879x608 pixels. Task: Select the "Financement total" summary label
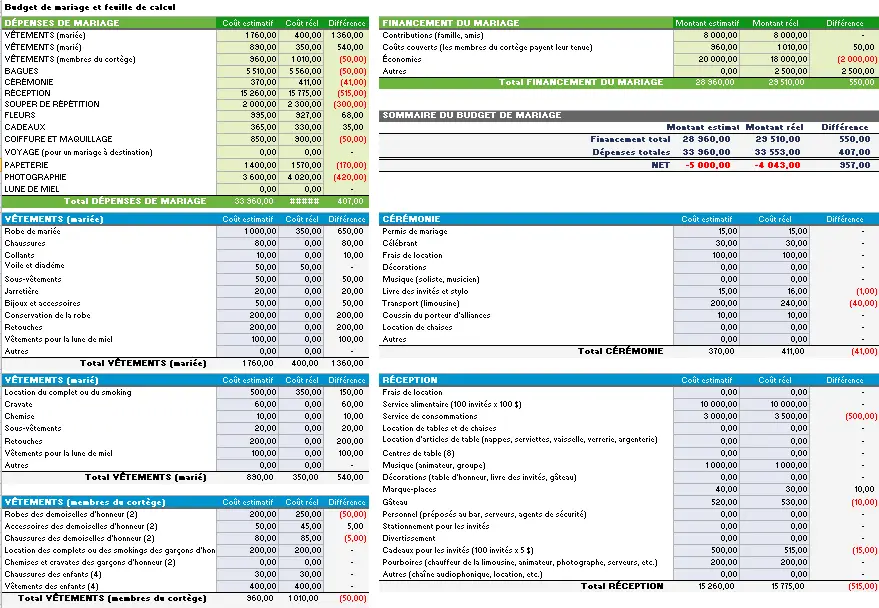630,140
